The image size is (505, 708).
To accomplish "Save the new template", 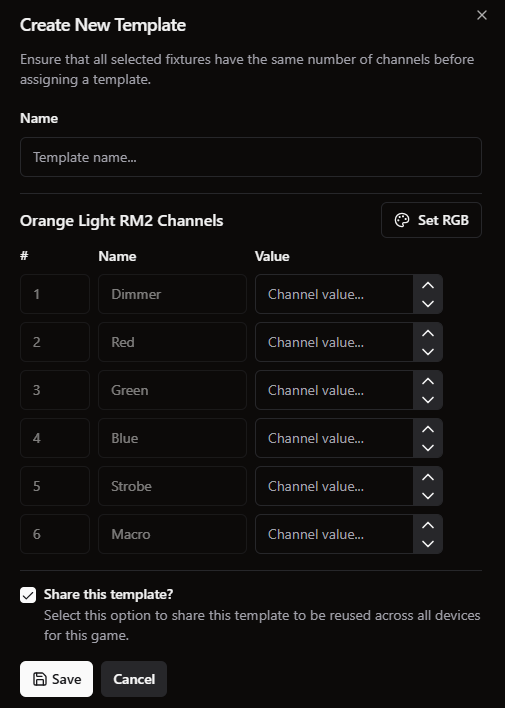I will (56, 679).
